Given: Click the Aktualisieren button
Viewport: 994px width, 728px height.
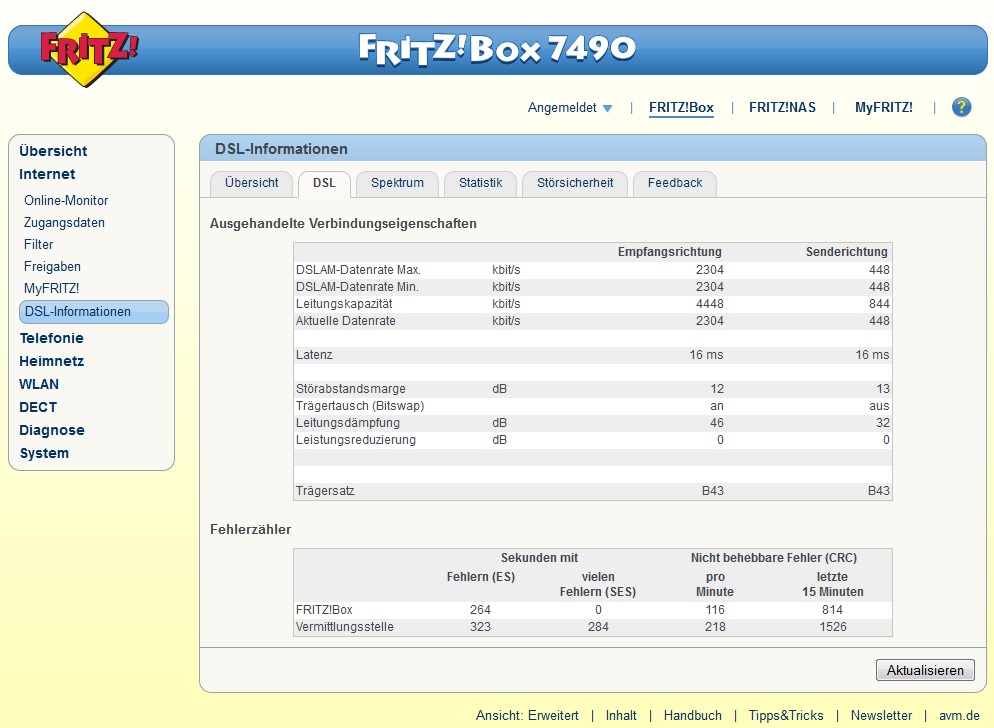Looking at the screenshot, I should (x=925, y=670).
